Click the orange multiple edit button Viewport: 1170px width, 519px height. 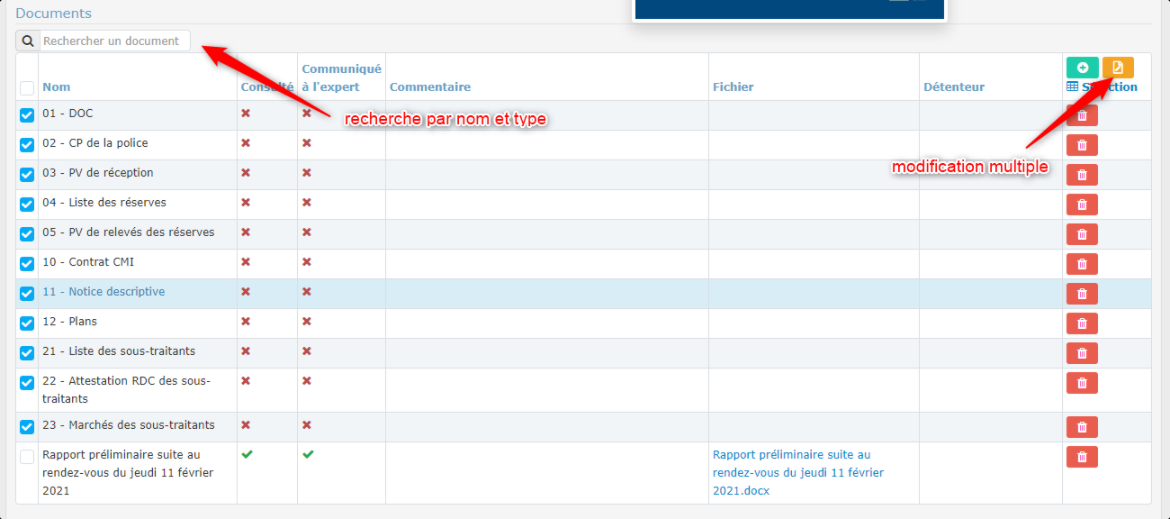point(1118,68)
